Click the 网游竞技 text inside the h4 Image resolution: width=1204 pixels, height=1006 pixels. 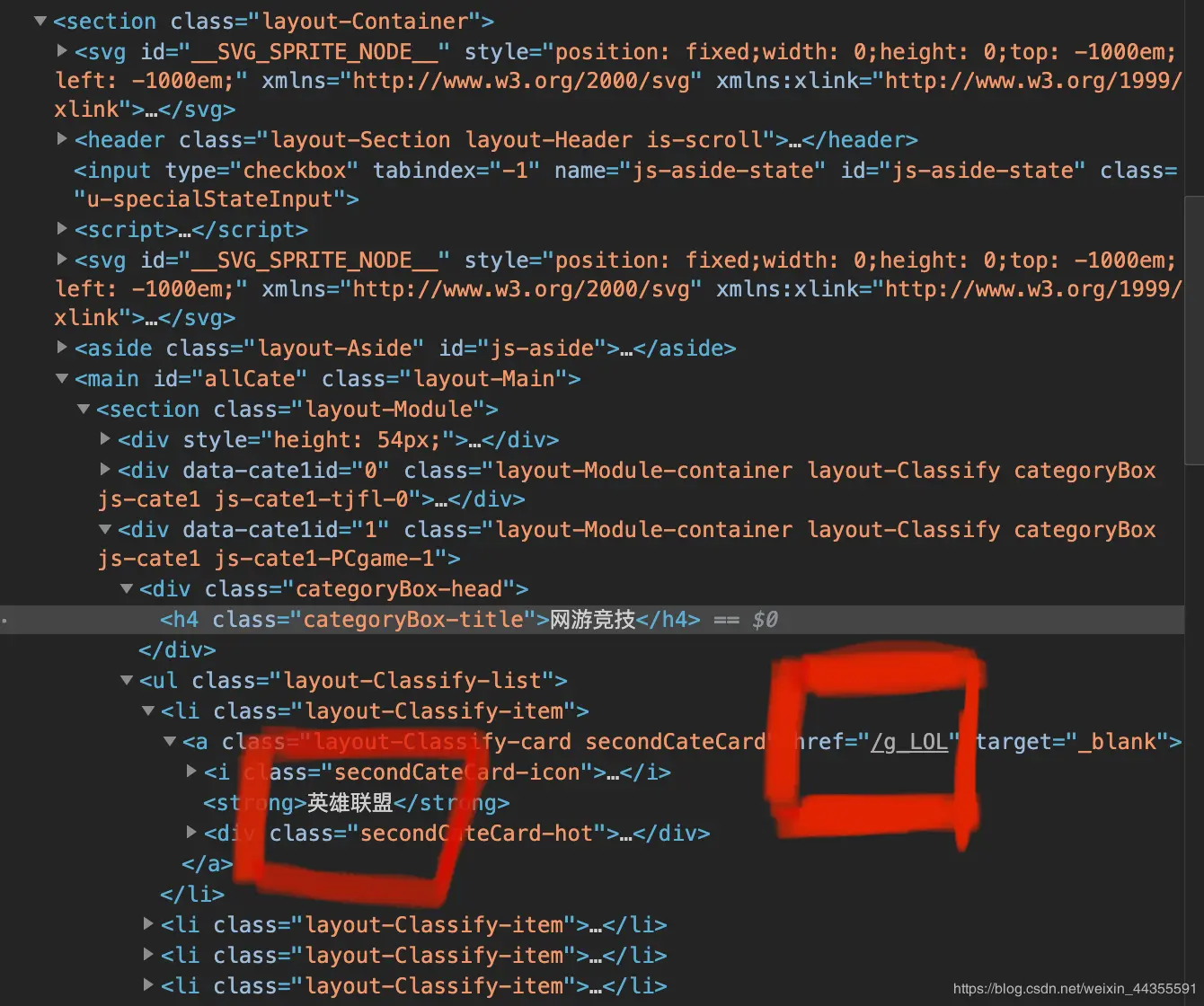[592, 620]
